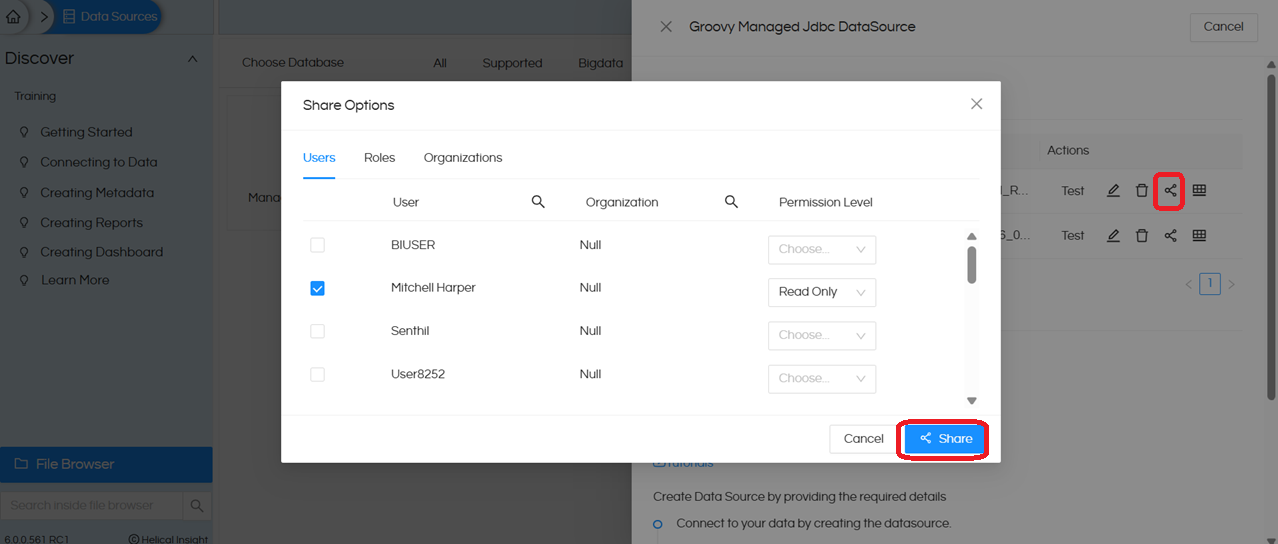
Task: Switch to the Roles tab
Action: [x=379, y=158]
